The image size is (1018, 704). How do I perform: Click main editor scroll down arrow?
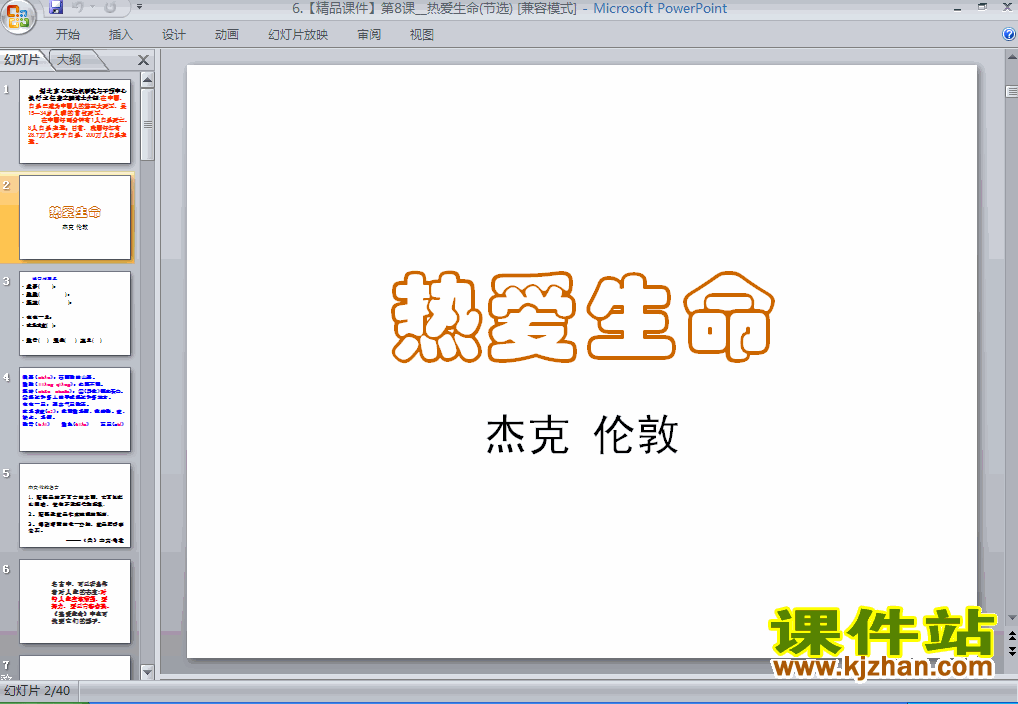coord(1012,618)
